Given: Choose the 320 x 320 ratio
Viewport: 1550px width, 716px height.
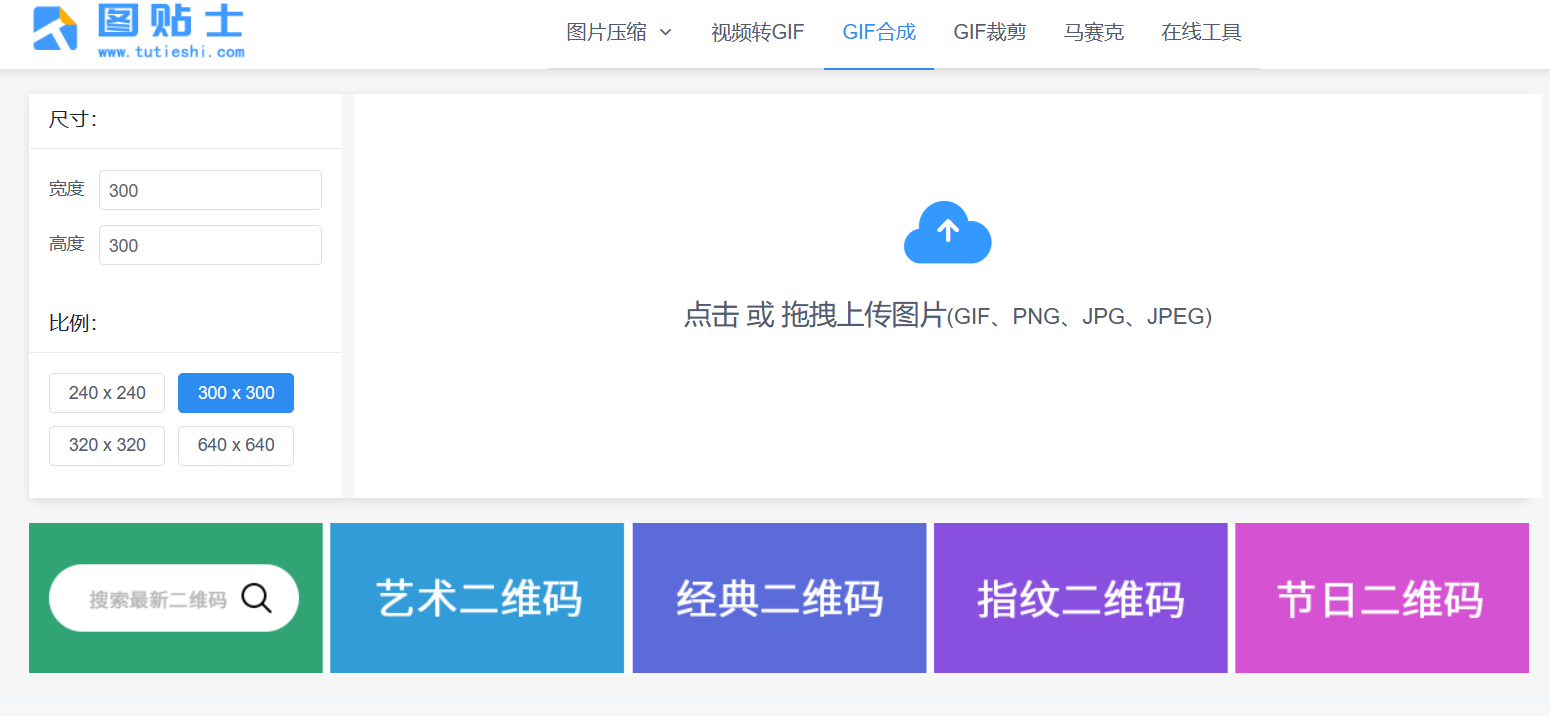Looking at the screenshot, I should click(x=107, y=446).
